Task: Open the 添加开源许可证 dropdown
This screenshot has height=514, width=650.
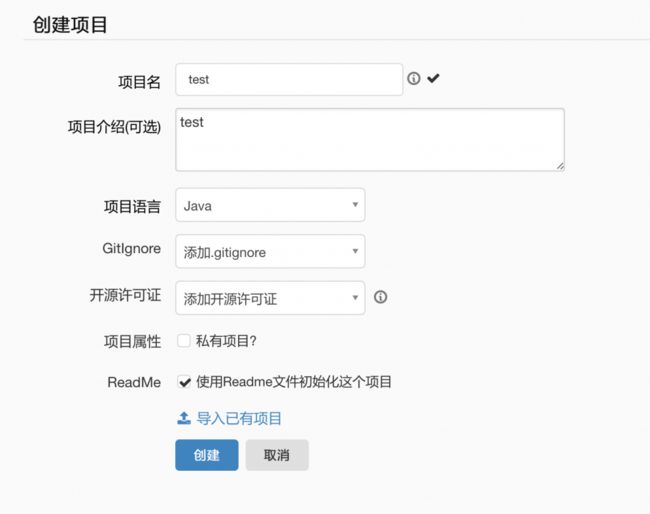Action: click(x=270, y=298)
